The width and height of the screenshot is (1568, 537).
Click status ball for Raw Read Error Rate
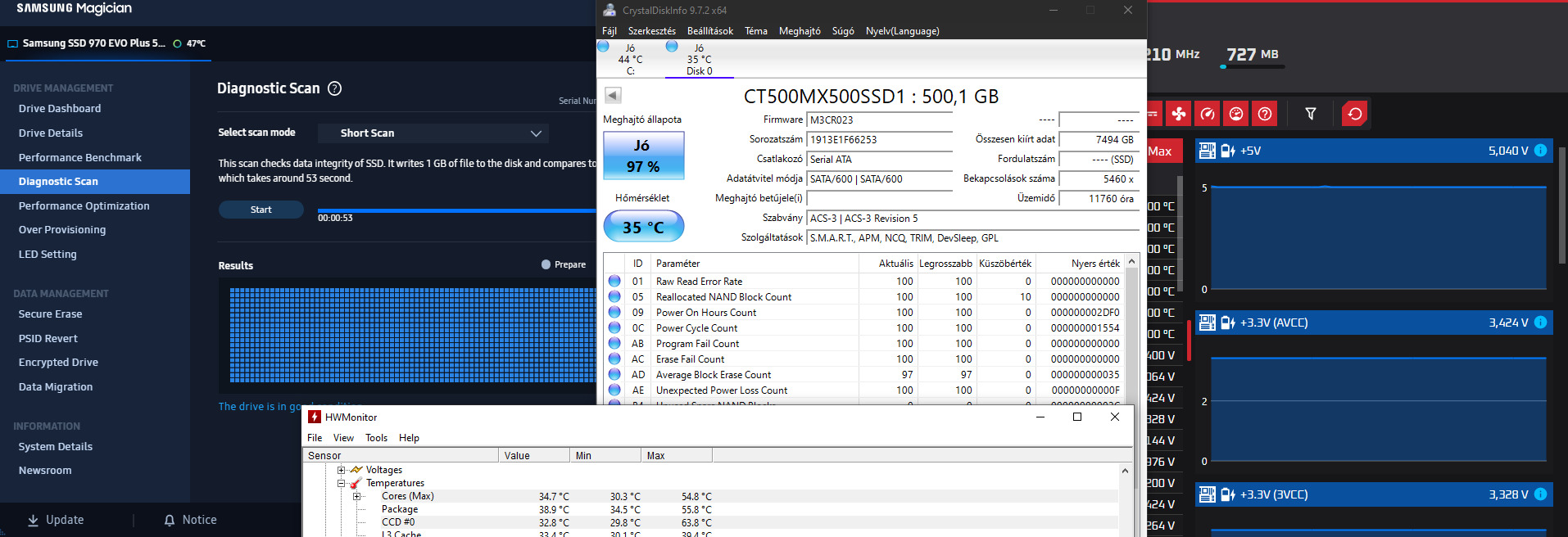click(x=614, y=281)
